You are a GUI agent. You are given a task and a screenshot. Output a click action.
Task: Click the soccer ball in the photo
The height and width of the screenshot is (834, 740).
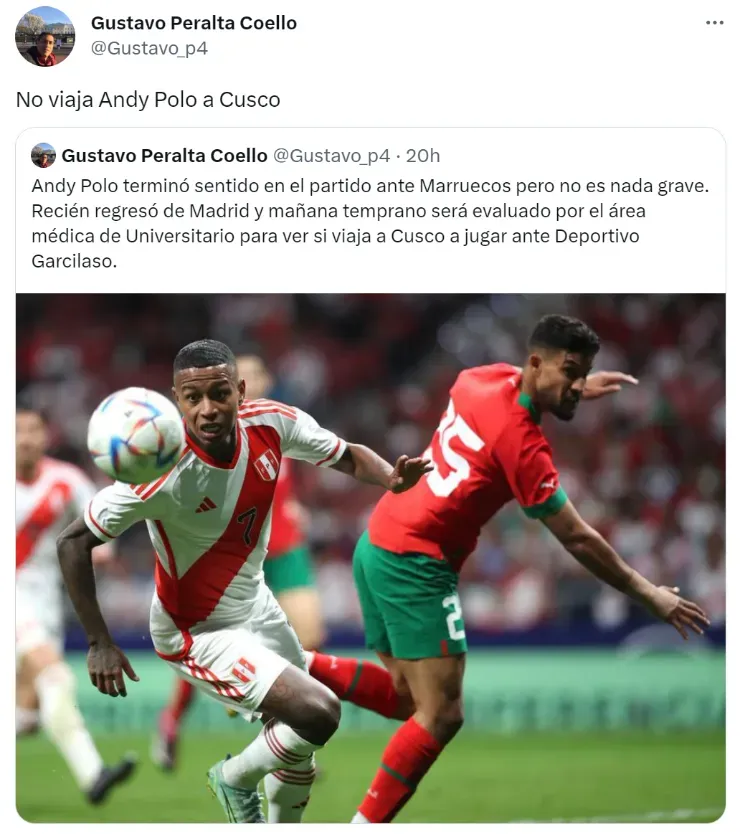pos(136,435)
